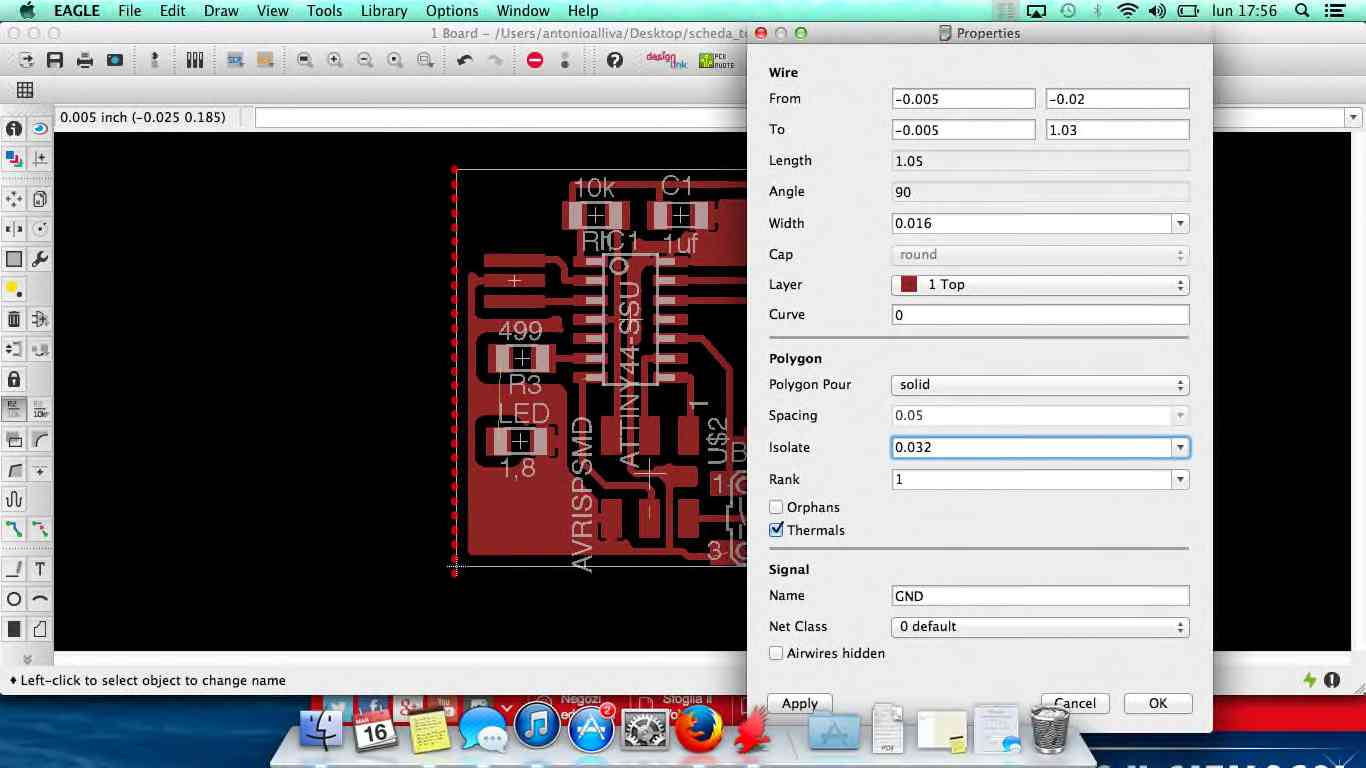Click the Zoom out magnifier icon

[x=365, y=60]
